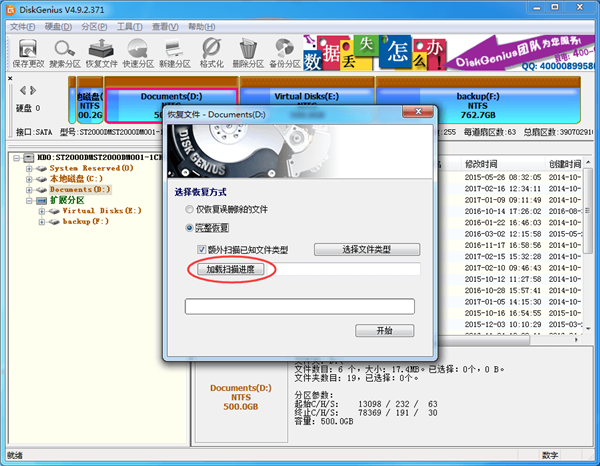Click the extended partition (扩展分区) icon
This screenshot has width=600, height=466.
(x=41, y=200)
